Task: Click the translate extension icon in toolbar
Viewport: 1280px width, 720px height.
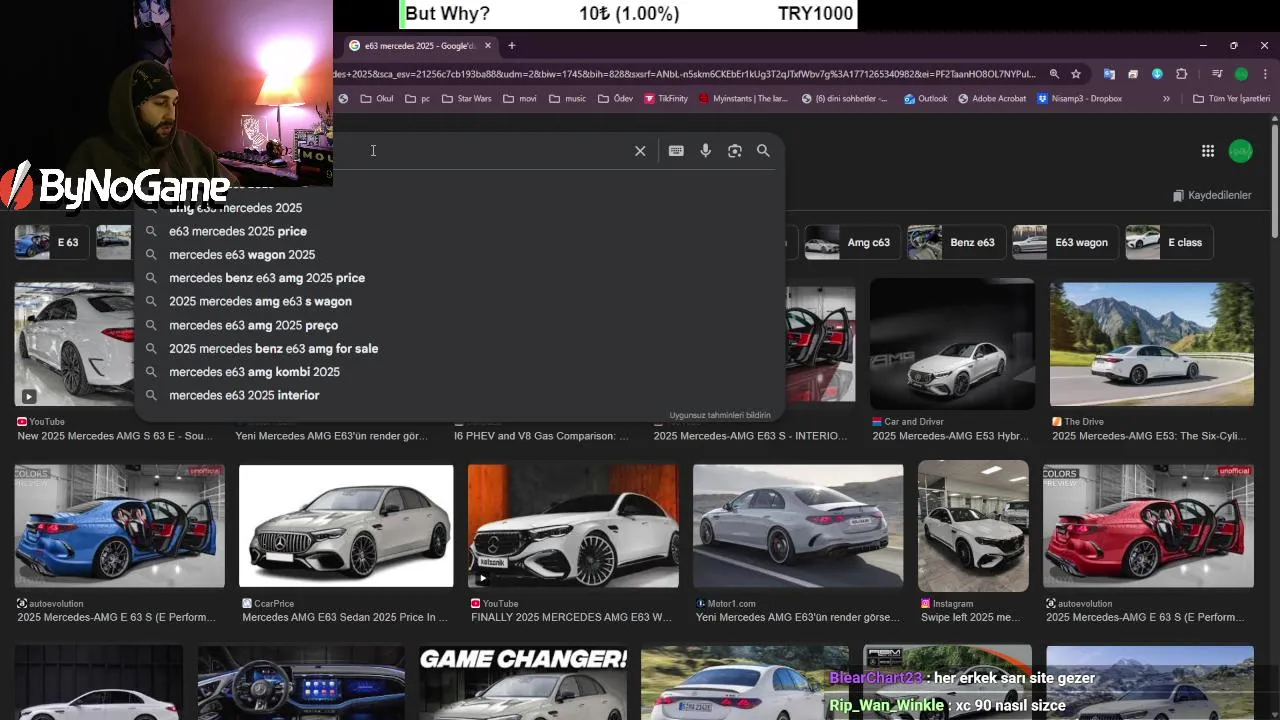Action: 1109,74
